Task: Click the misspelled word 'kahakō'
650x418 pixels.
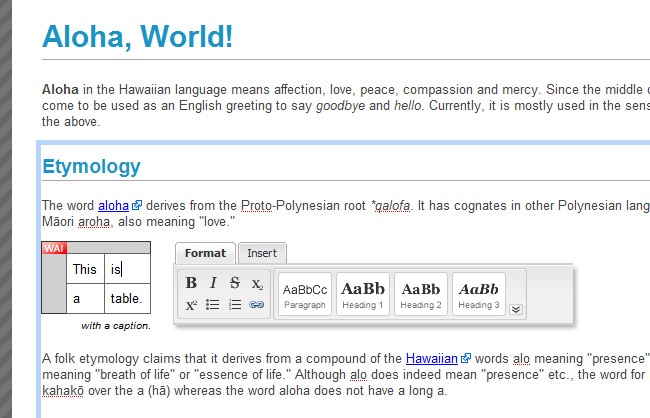Action: [63, 391]
